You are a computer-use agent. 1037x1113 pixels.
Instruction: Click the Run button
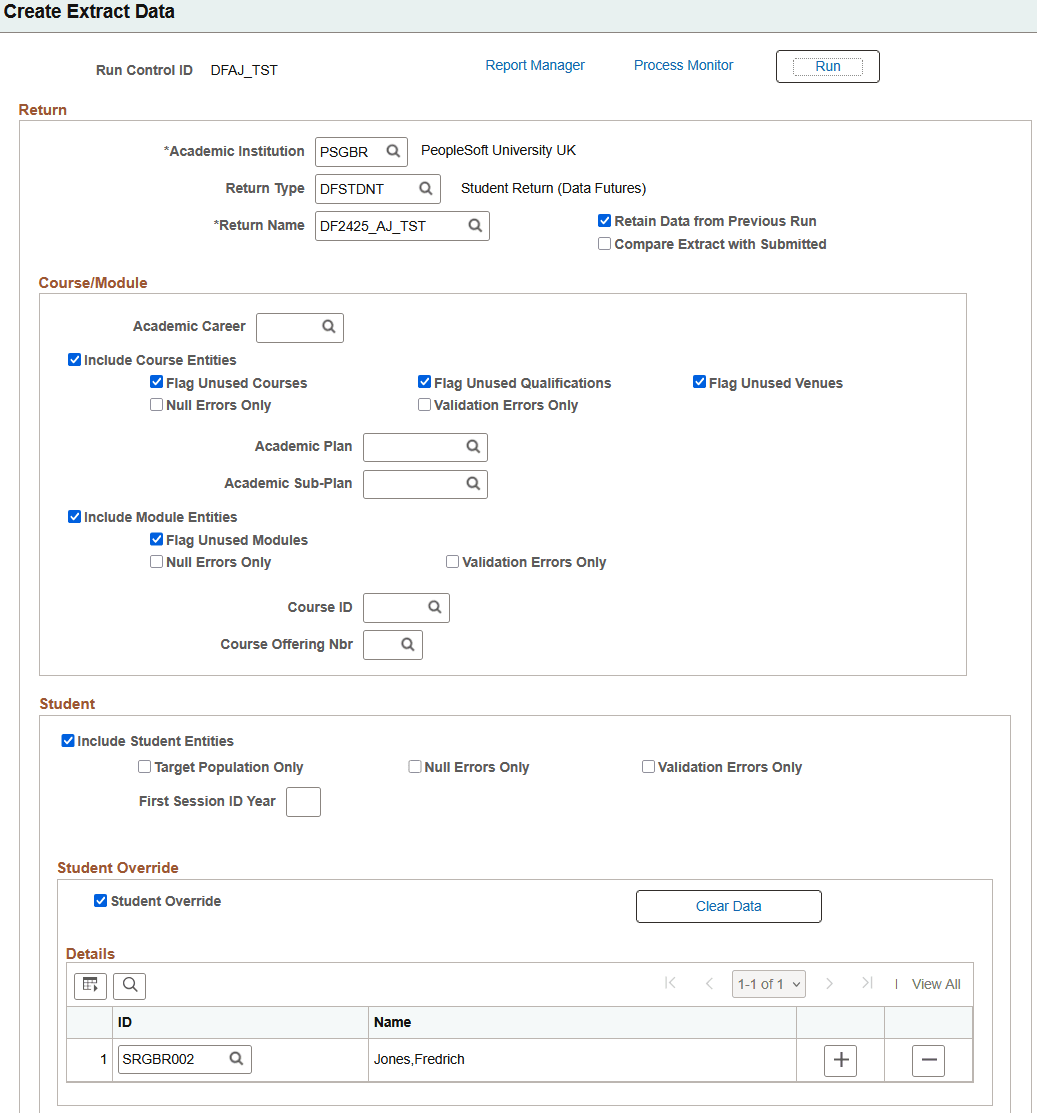tap(827, 66)
